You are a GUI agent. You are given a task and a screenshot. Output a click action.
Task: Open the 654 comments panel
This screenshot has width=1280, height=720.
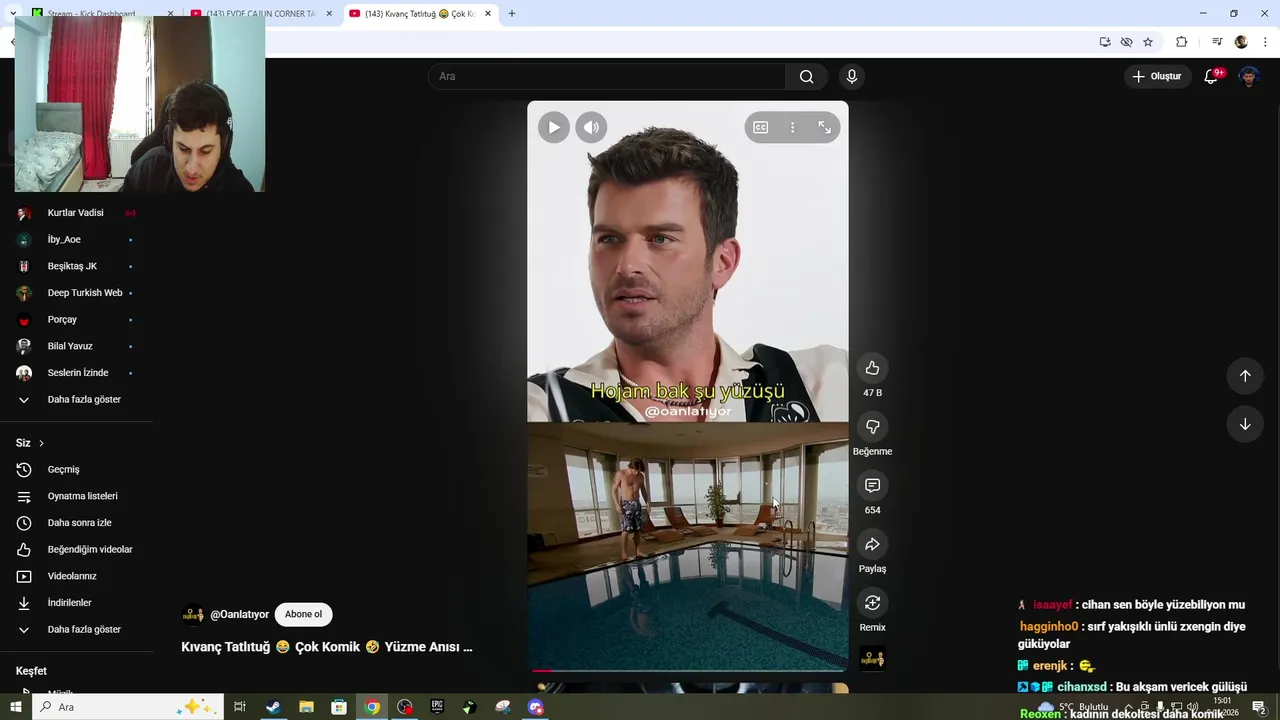coord(872,485)
